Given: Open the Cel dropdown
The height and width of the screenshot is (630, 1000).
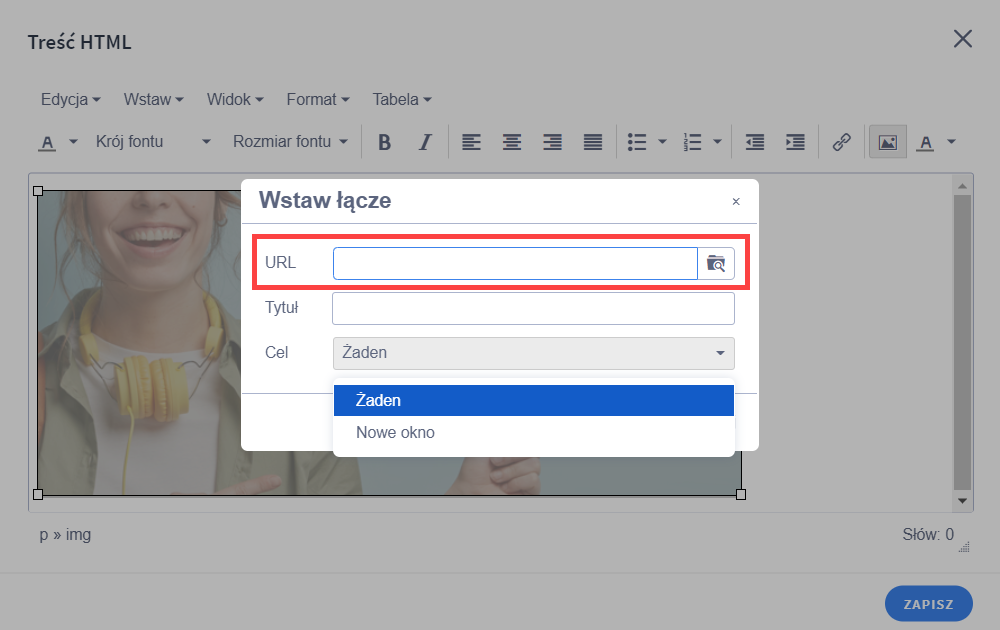Looking at the screenshot, I should coord(533,353).
